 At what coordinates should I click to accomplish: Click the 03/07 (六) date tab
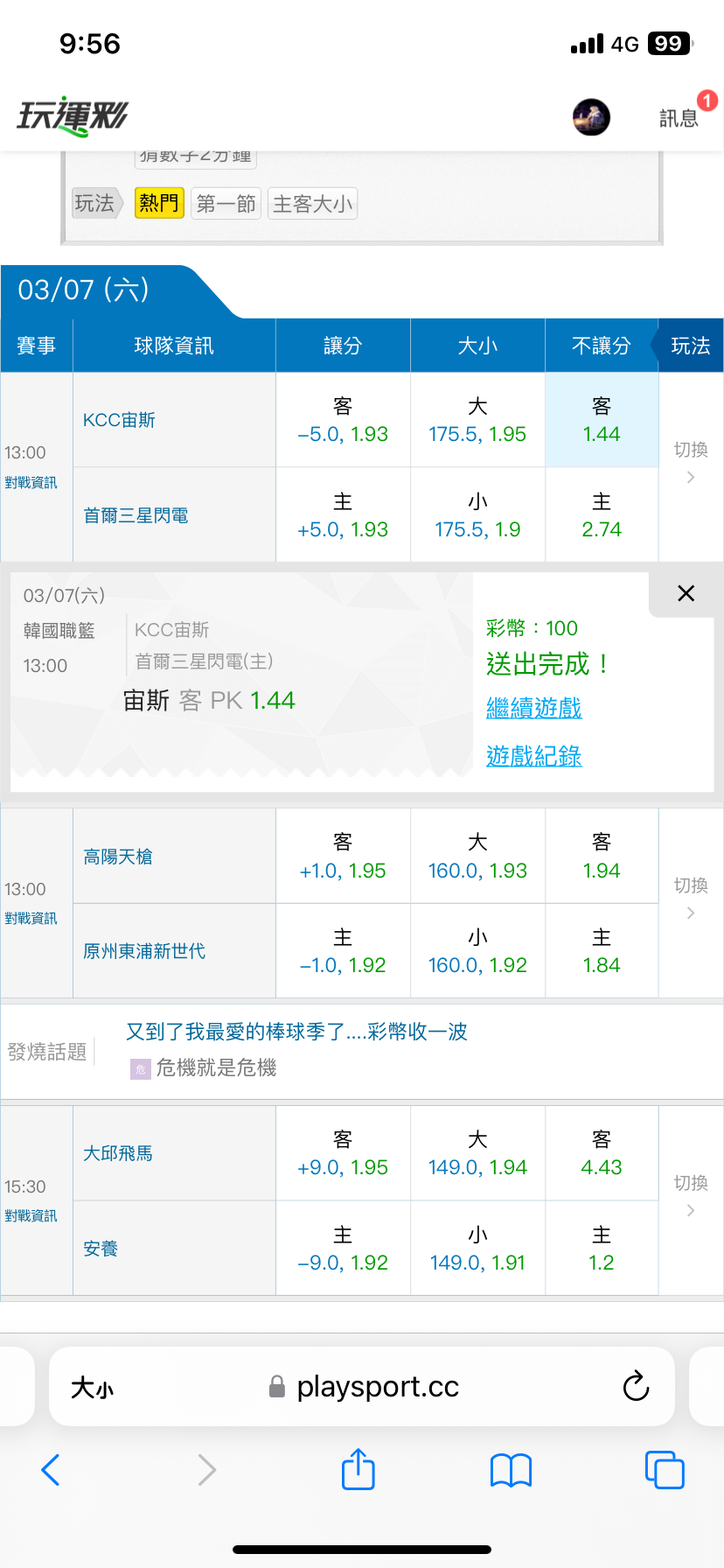[x=84, y=290]
